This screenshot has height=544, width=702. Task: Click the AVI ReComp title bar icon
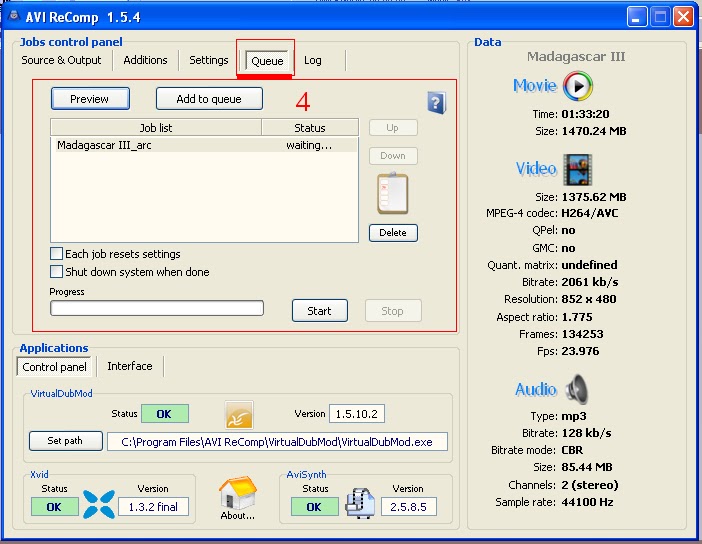(x=14, y=16)
